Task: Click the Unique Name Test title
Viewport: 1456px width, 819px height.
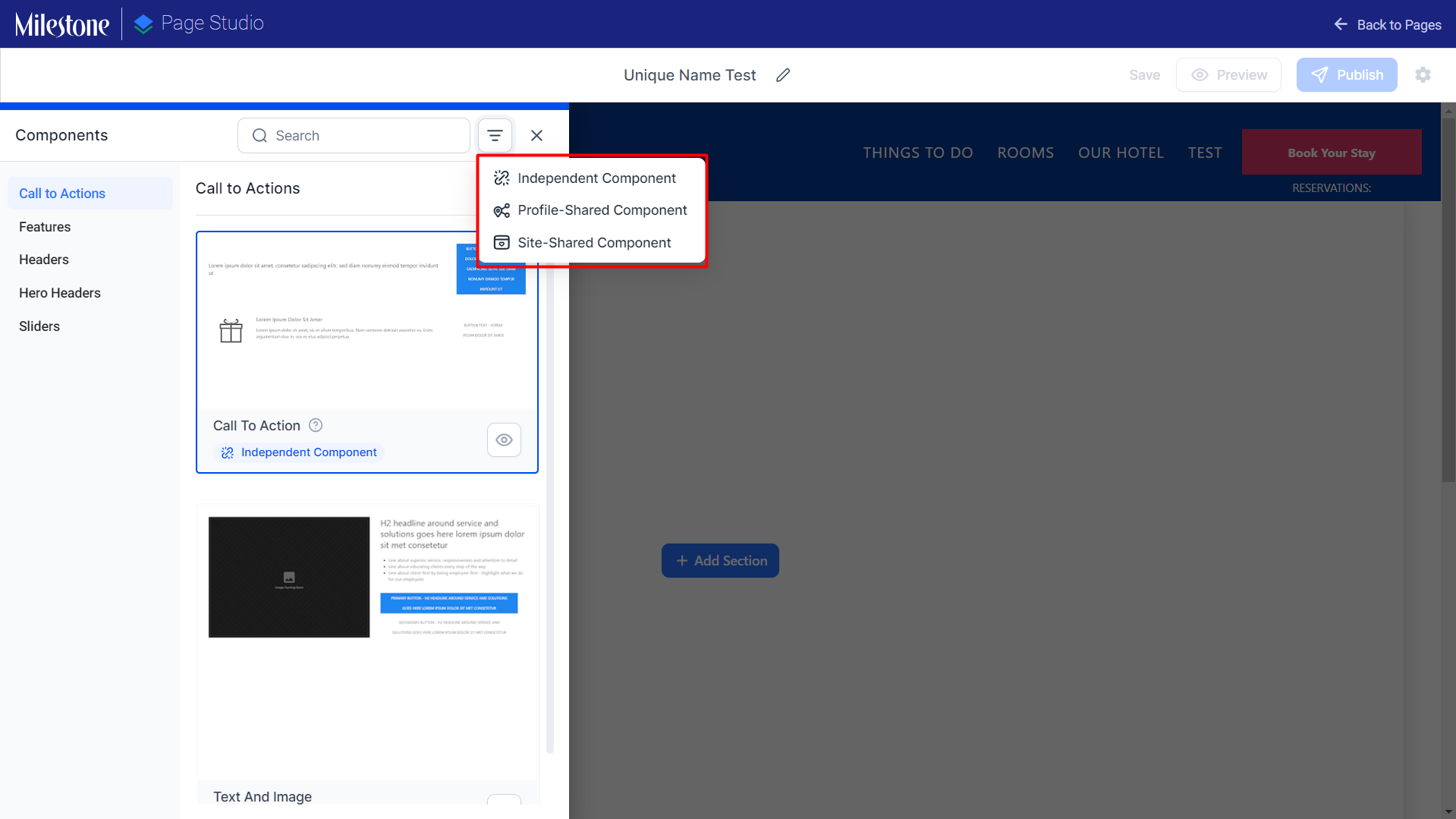Action: pyautogui.click(x=690, y=75)
